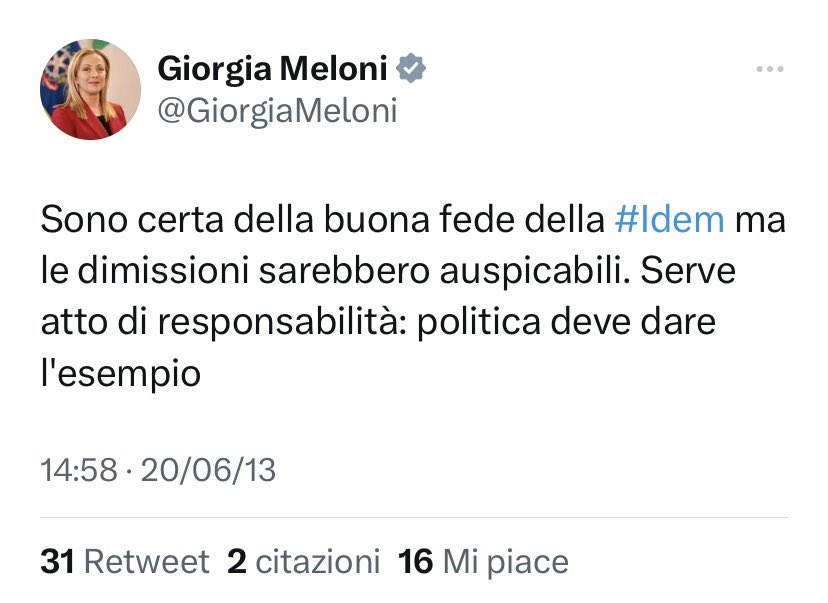
Task: Show the Mi piace likes label
Action: click(x=505, y=562)
